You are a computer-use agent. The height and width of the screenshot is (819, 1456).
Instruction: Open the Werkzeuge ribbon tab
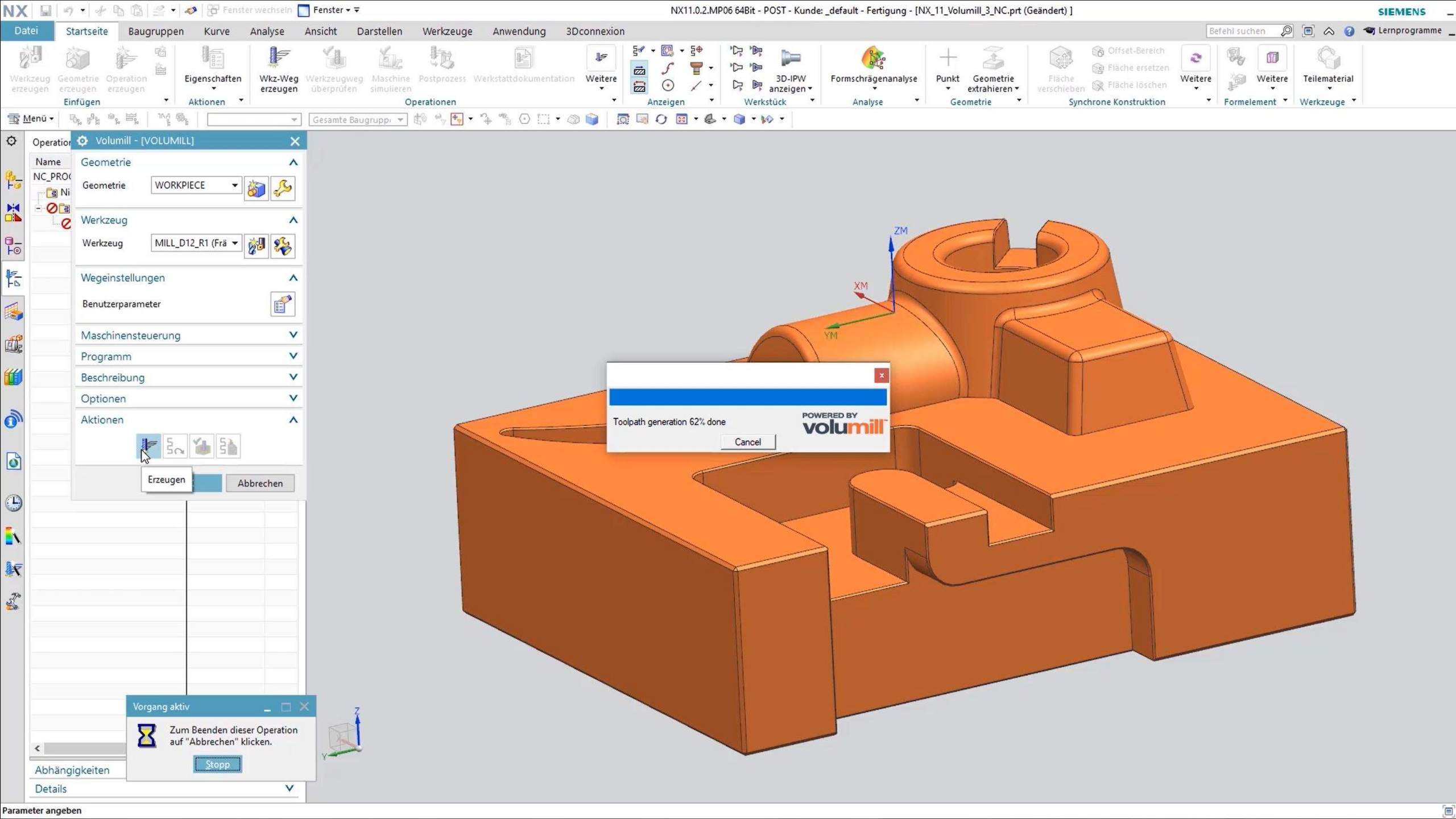447,31
